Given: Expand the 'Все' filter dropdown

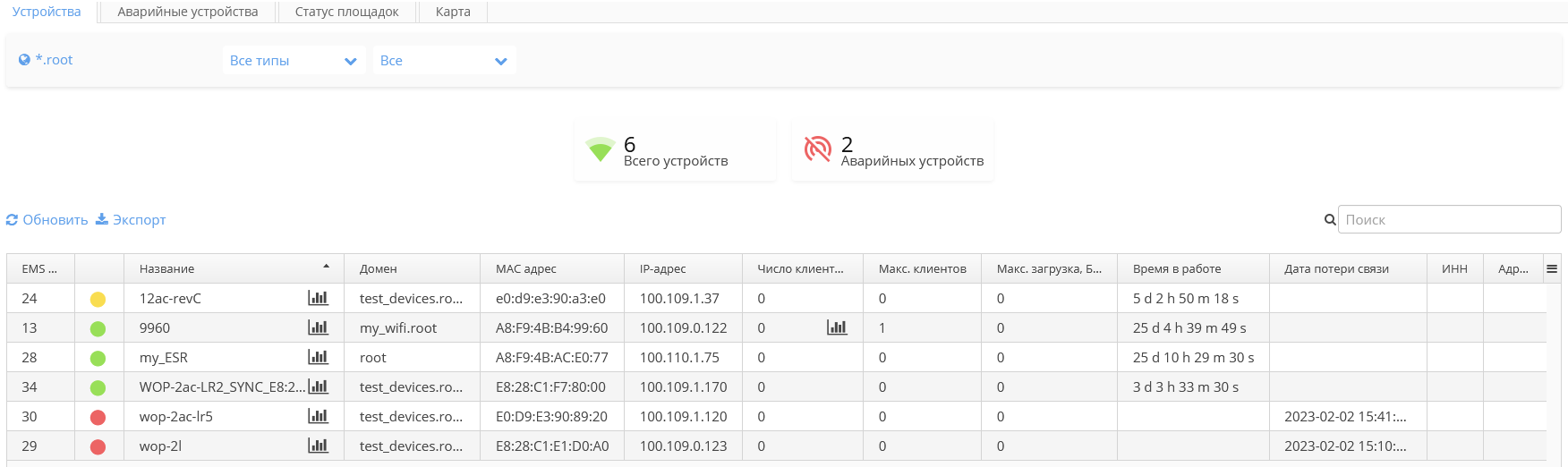Looking at the screenshot, I should point(444,61).
